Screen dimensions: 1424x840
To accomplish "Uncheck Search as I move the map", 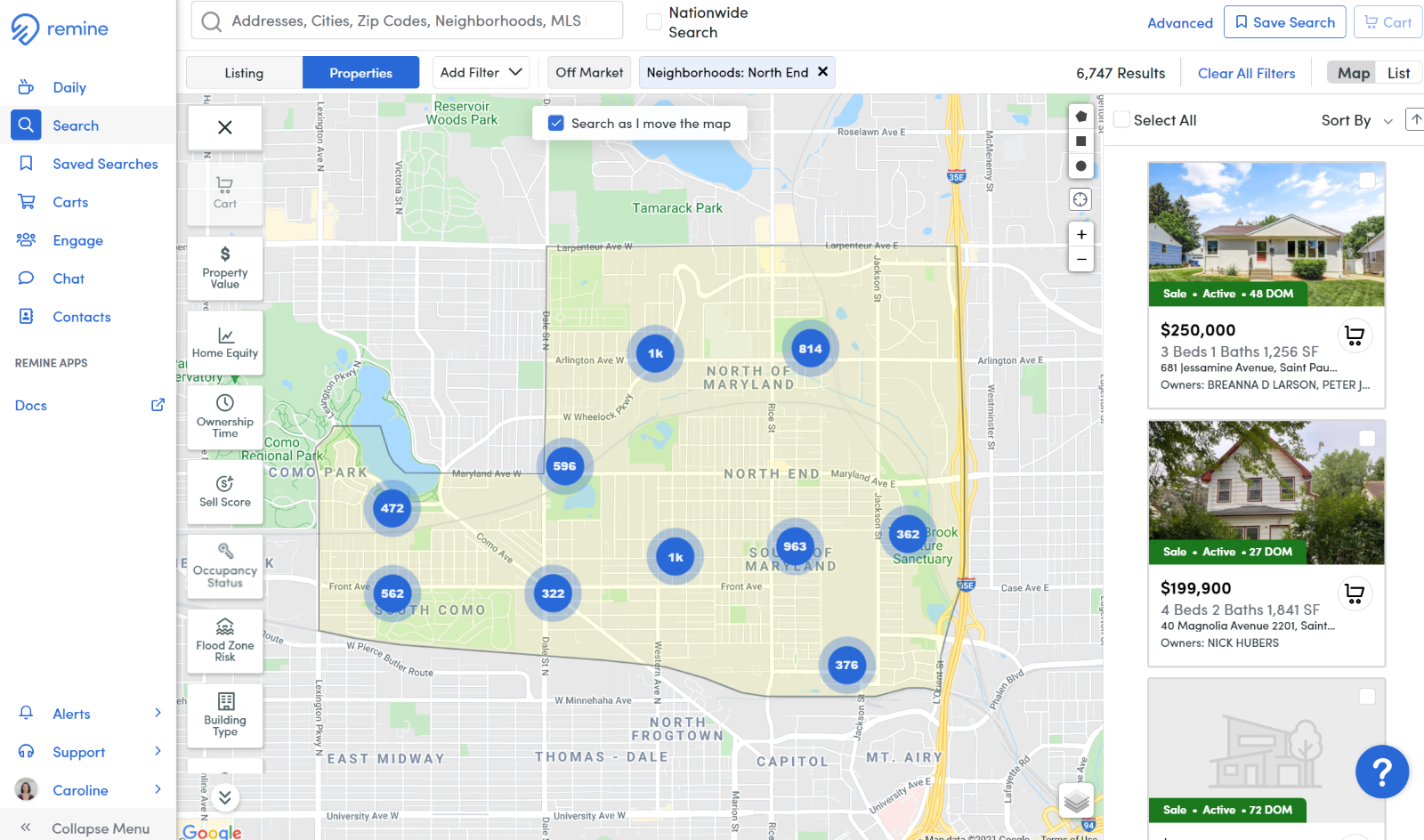I will point(556,124).
